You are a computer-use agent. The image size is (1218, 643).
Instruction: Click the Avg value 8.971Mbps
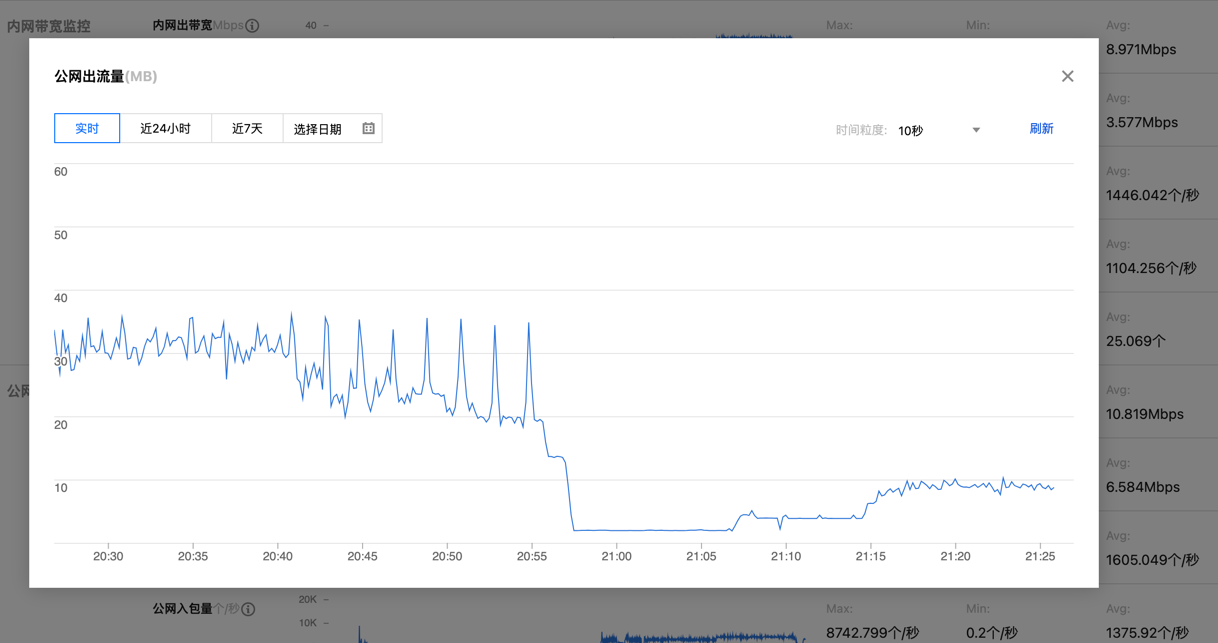pyautogui.click(x=1141, y=49)
